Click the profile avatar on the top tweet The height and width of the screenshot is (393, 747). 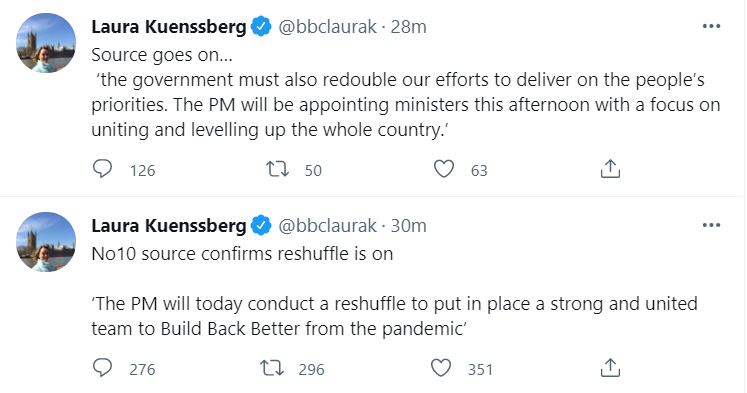point(46,43)
